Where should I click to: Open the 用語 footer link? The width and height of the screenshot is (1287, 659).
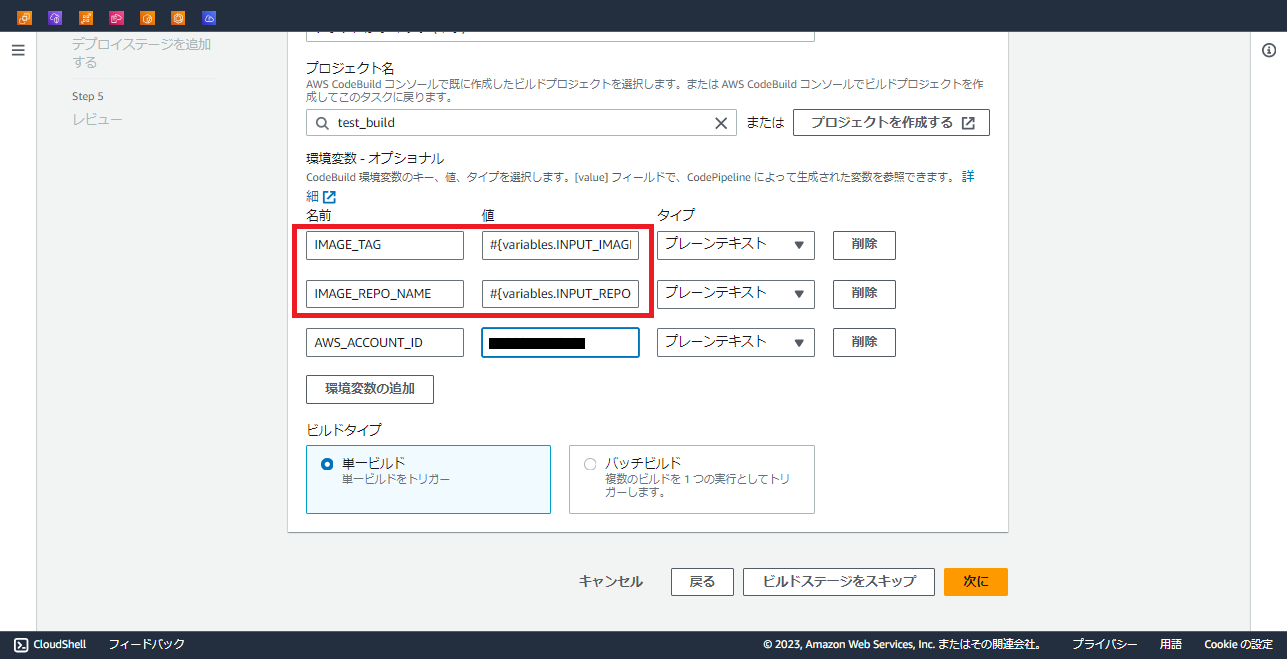click(1171, 645)
